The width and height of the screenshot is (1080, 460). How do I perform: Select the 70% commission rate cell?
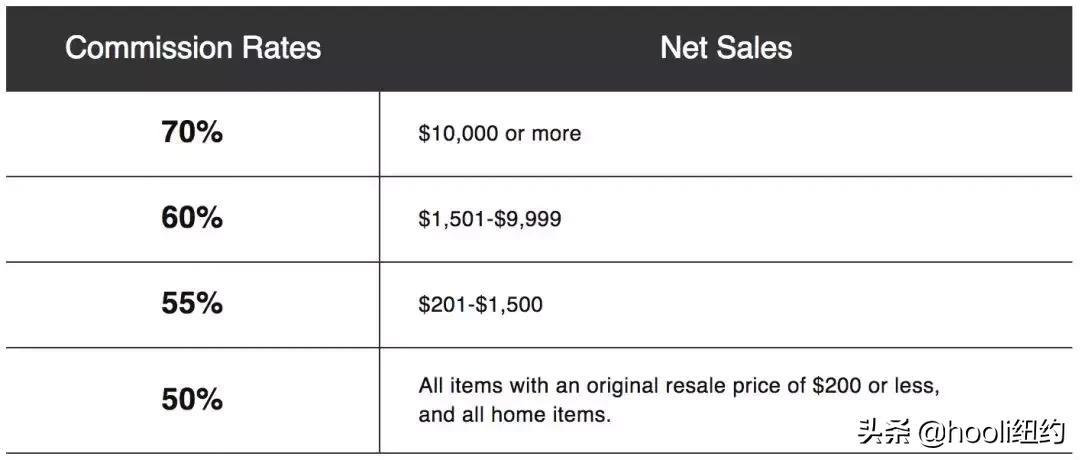192,133
